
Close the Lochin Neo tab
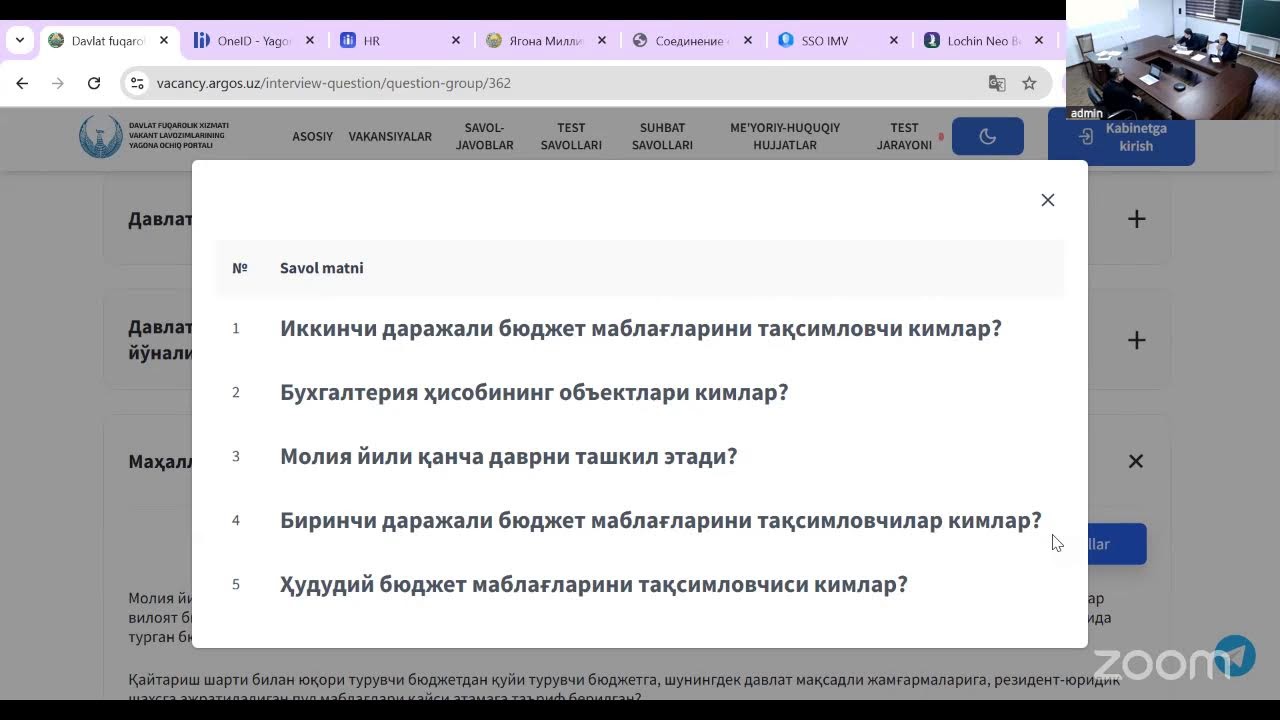1039,41
